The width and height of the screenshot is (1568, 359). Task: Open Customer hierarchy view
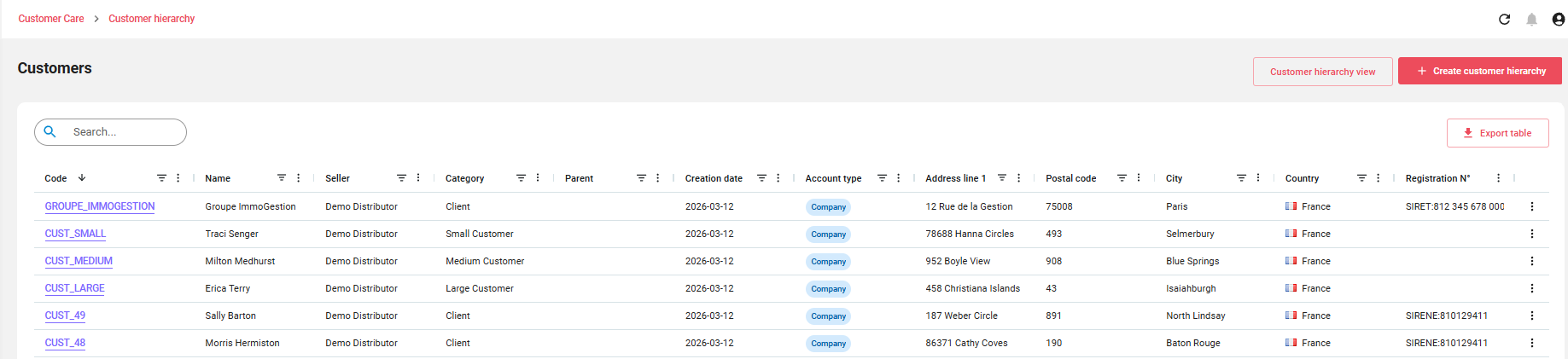point(1322,72)
